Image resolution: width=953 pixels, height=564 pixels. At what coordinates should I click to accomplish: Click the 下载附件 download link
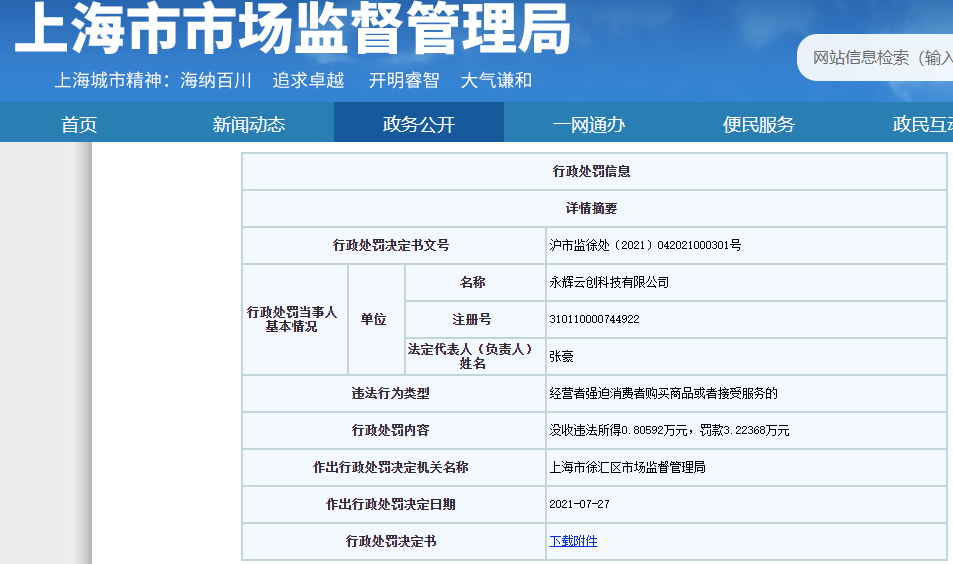coord(573,541)
